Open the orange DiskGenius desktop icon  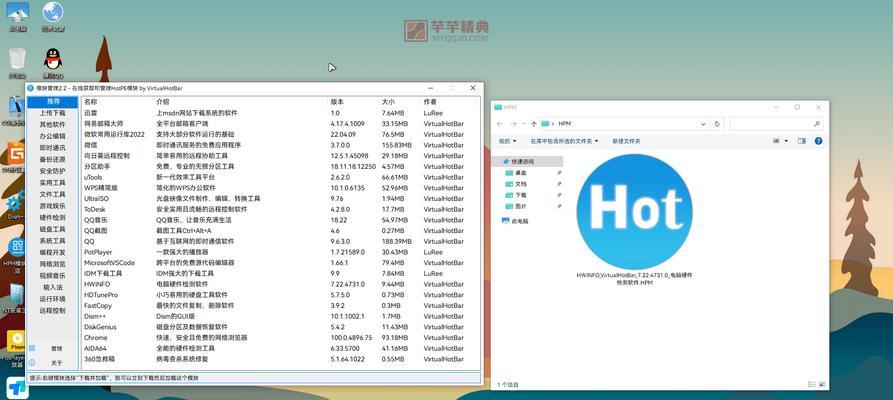[x=15, y=153]
